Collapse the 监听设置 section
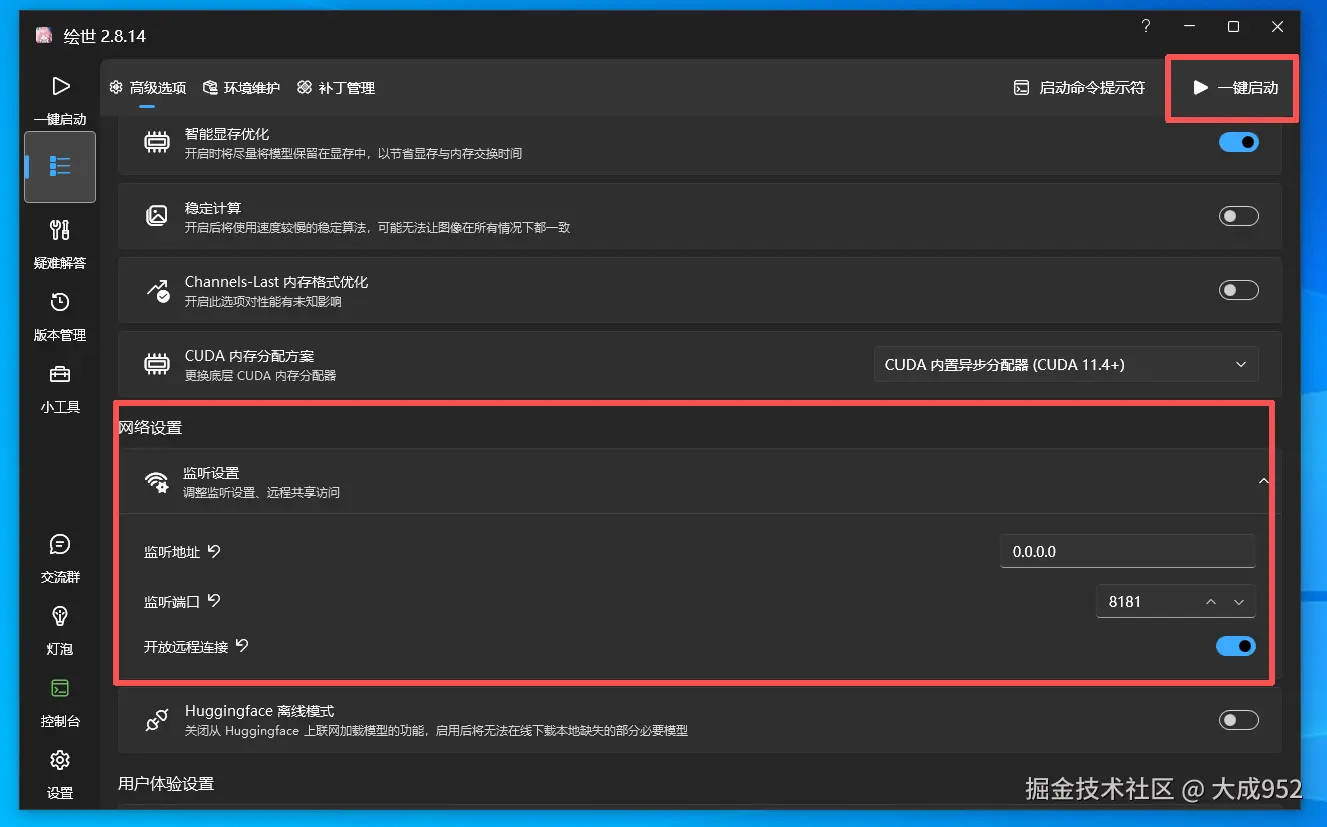The width and height of the screenshot is (1327, 827). [1263, 480]
